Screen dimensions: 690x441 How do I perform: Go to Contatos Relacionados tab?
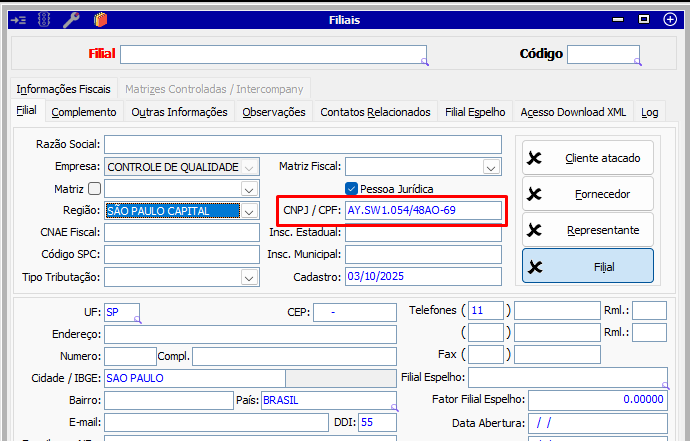tap(375, 112)
